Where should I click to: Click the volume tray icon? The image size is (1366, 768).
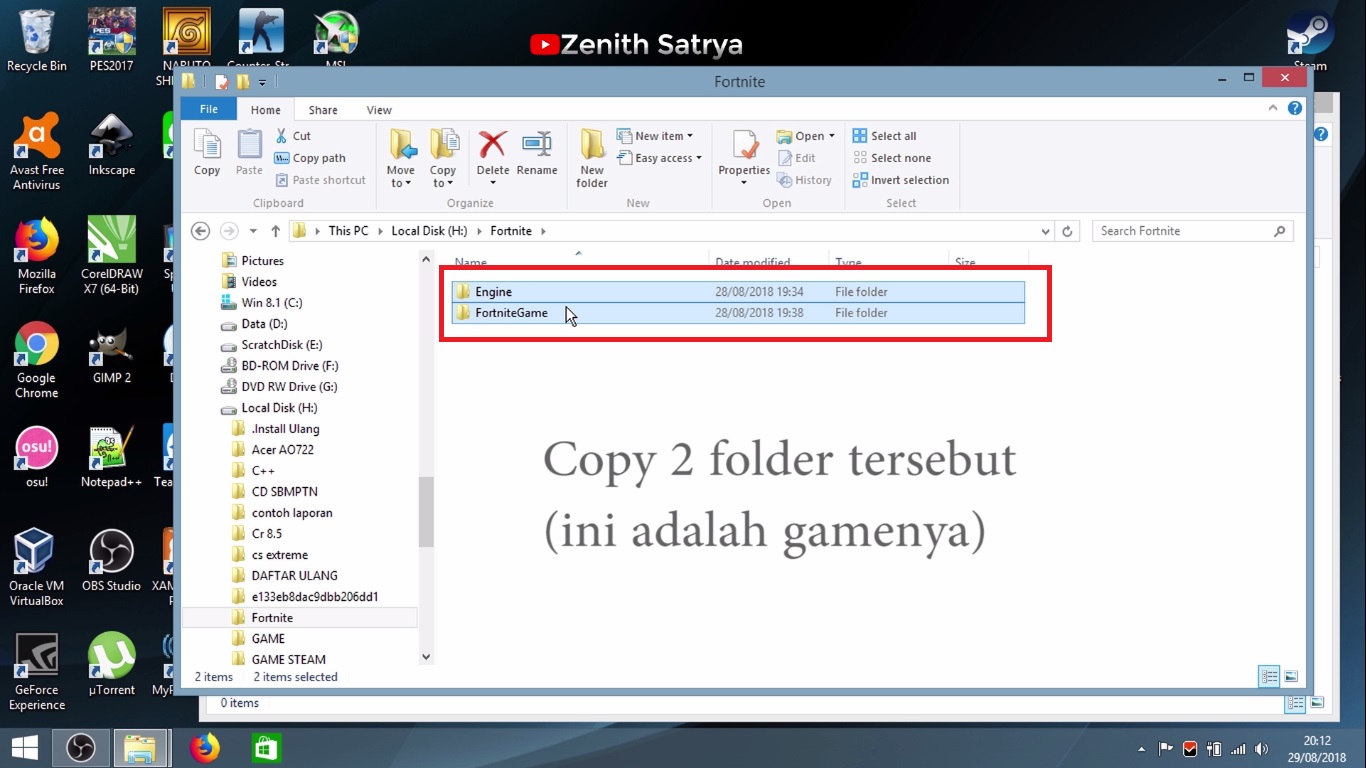1261,749
